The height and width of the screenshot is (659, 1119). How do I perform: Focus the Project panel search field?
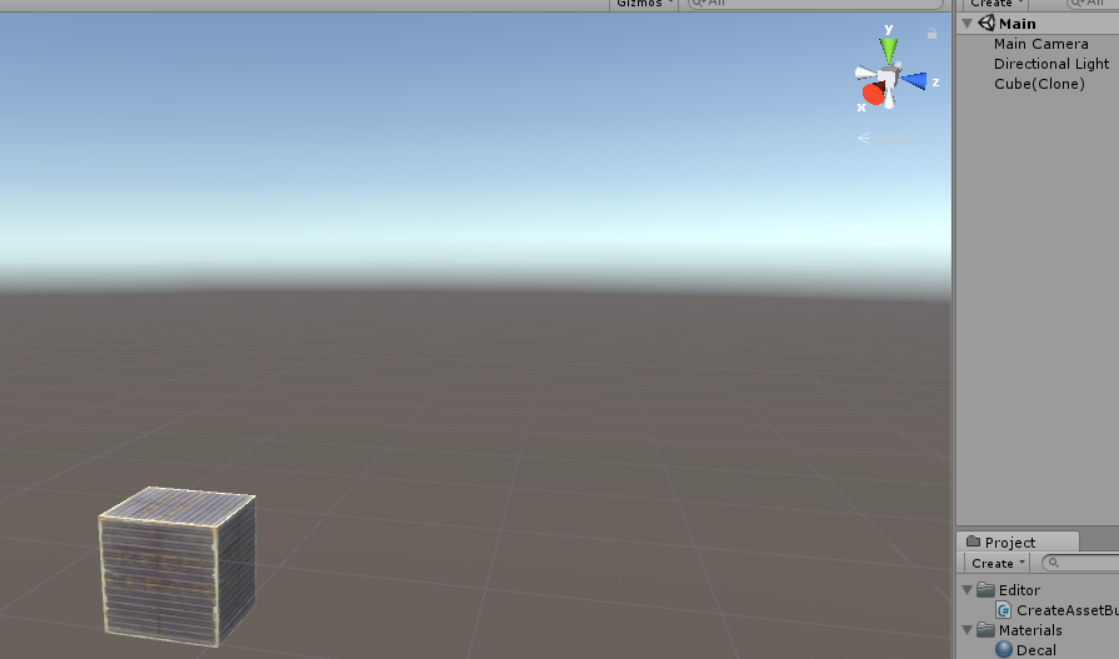[1080, 563]
